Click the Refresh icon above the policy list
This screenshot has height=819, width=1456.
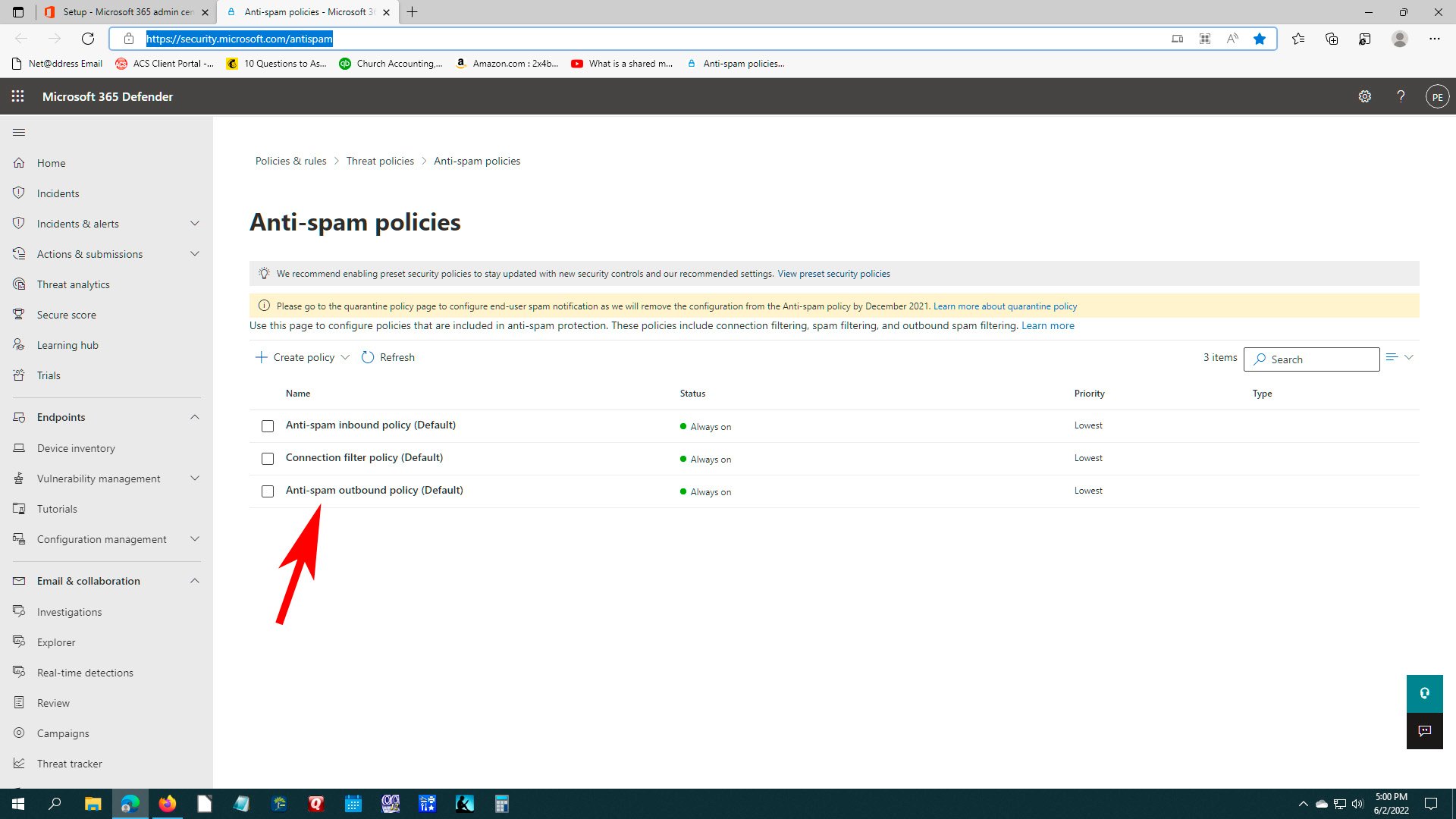(368, 357)
